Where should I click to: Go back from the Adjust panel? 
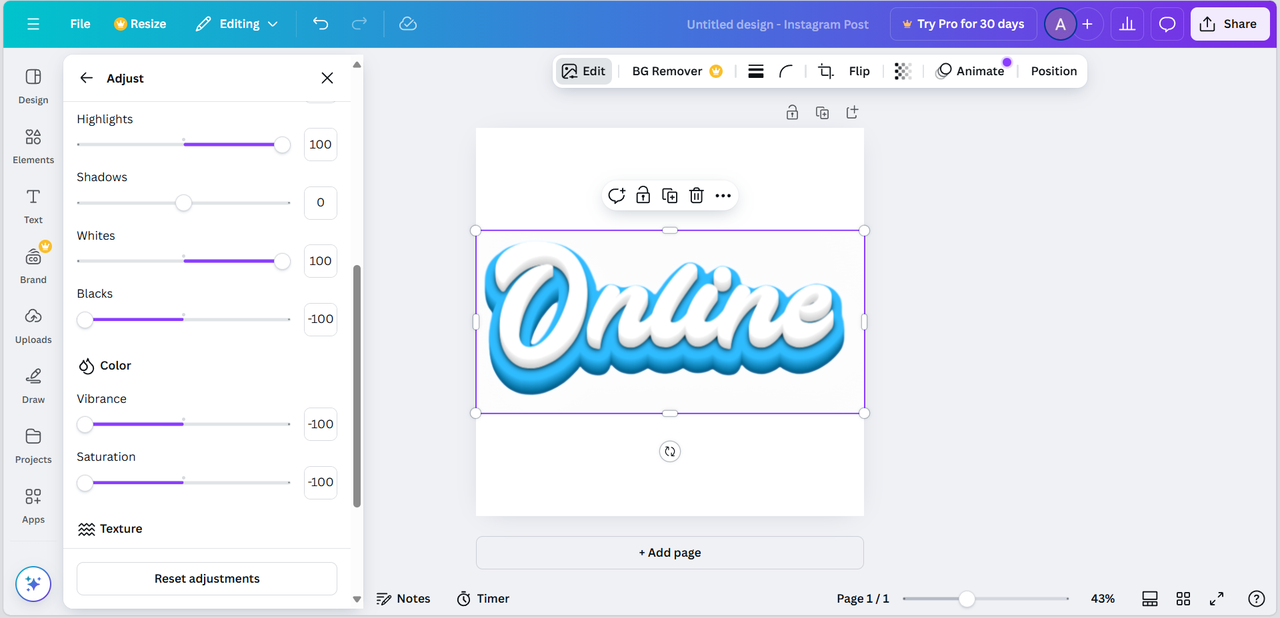click(86, 78)
